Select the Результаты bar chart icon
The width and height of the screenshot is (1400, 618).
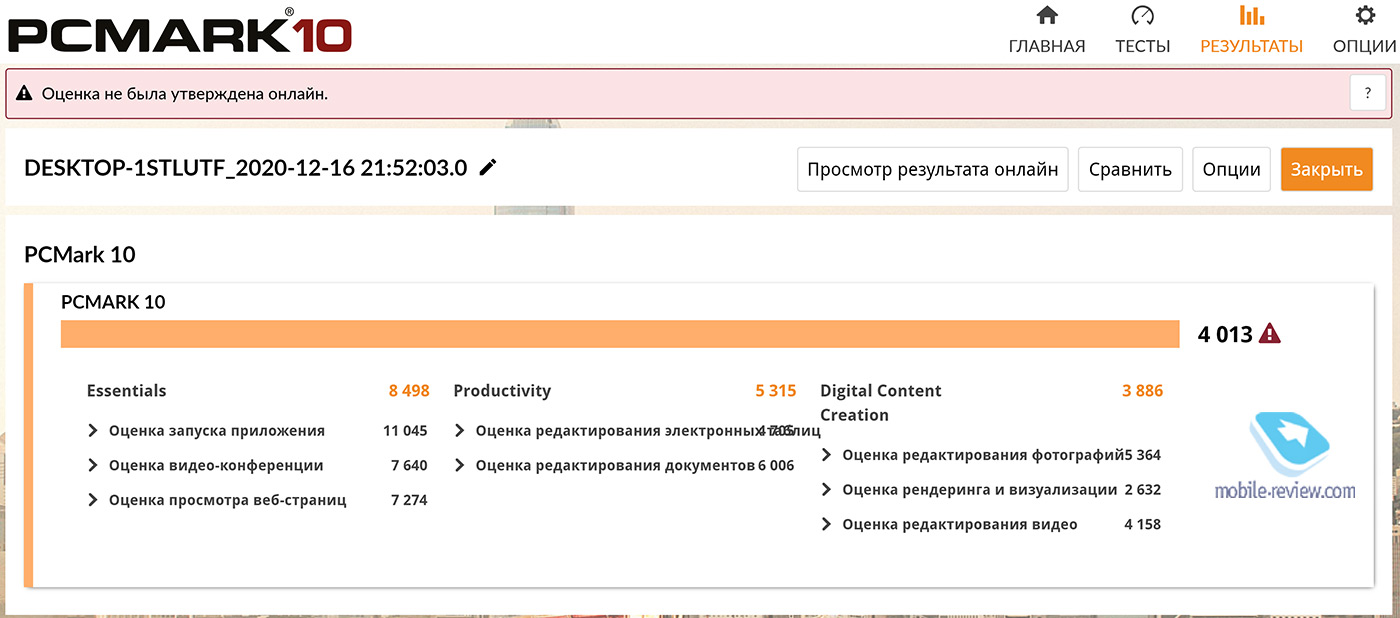coord(1251,16)
